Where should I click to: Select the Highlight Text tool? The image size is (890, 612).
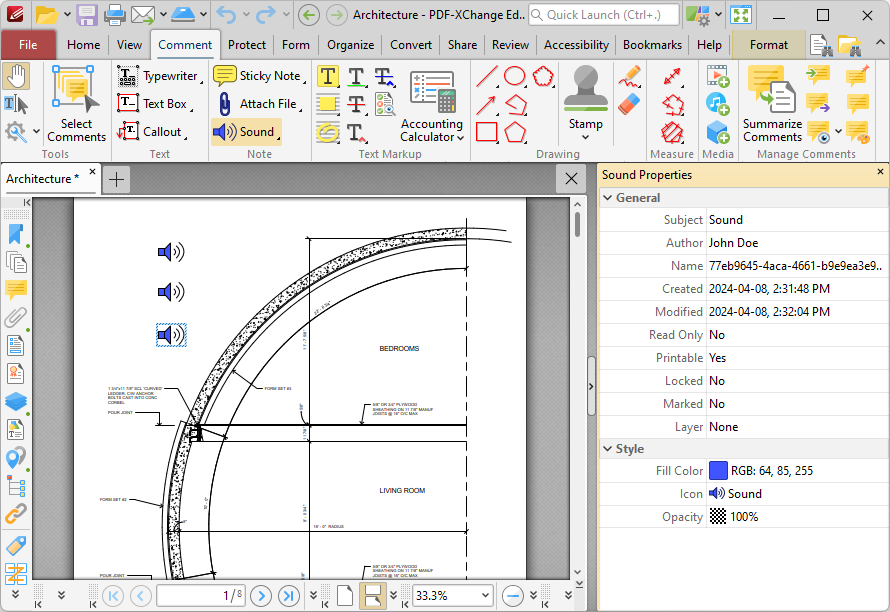(328, 77)
